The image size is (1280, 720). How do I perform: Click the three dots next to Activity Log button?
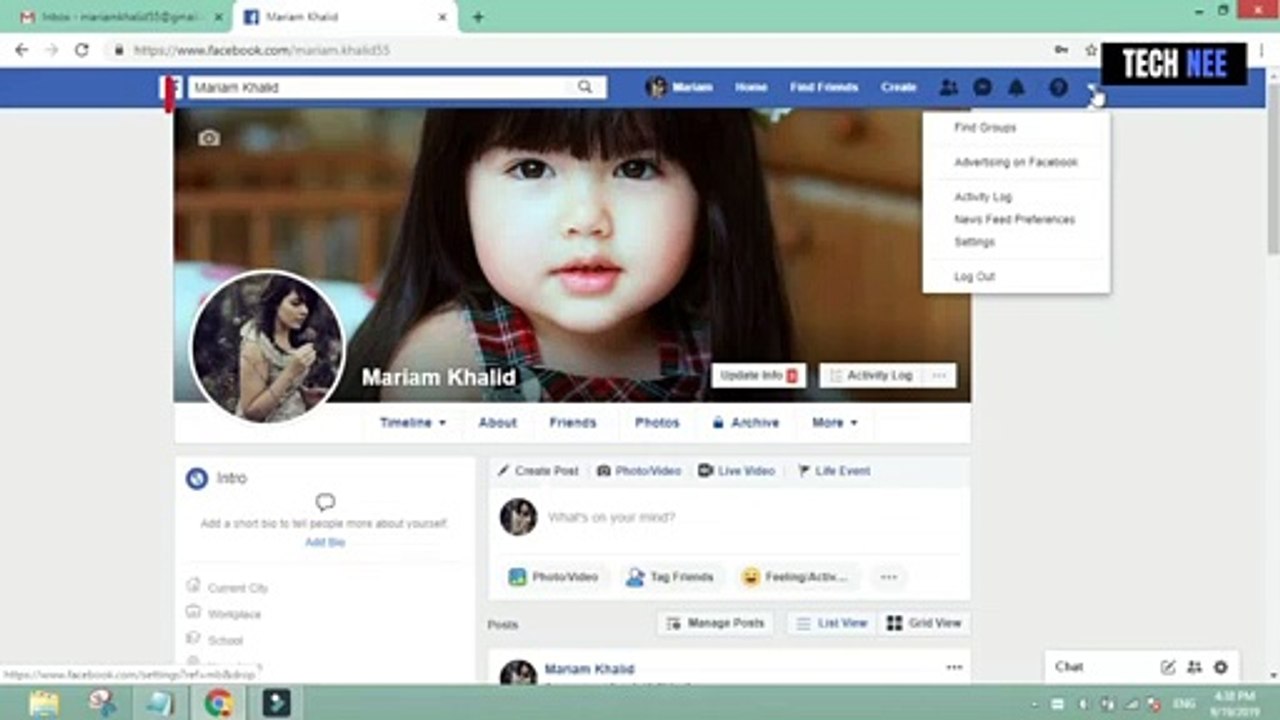938,375
